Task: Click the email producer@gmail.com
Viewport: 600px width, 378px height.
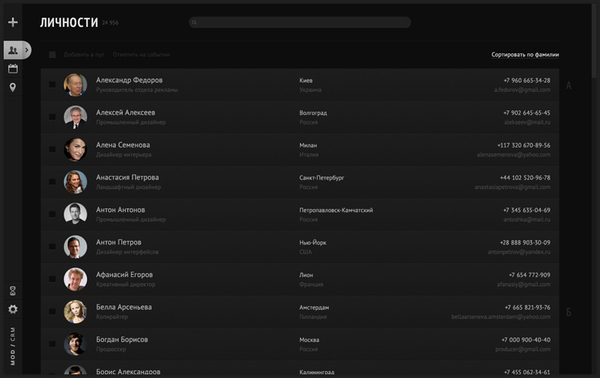Action: tap(523, 349)
